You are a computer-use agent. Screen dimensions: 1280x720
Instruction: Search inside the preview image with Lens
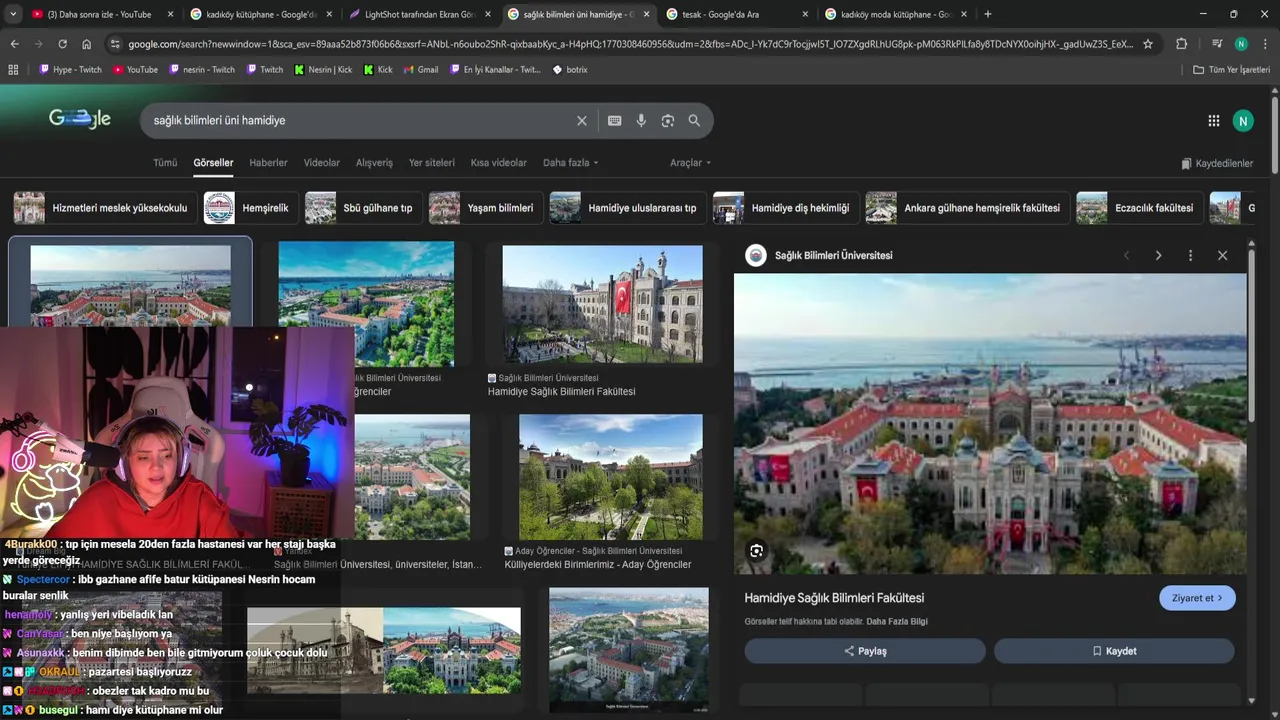[757, 551]
